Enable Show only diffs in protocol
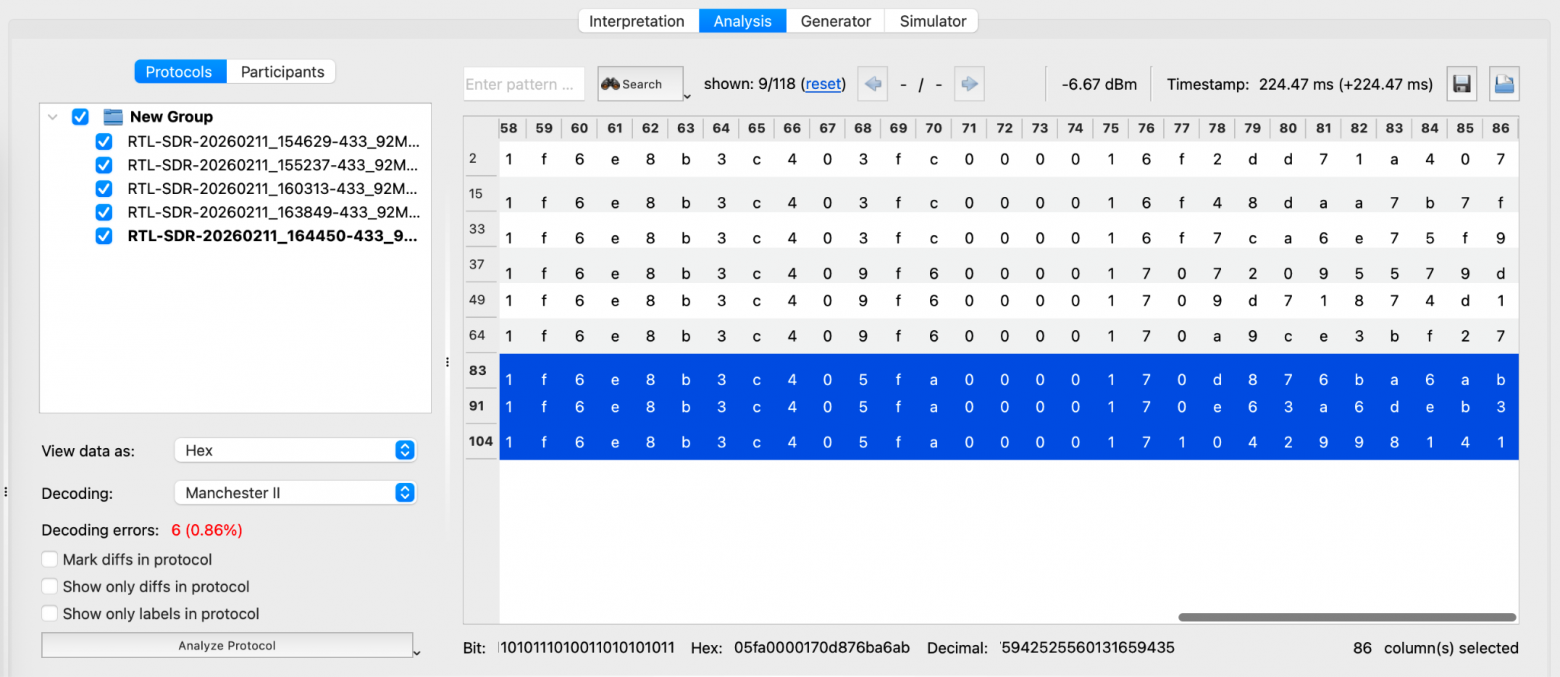The image size is (1560, 677). point(50,587)
